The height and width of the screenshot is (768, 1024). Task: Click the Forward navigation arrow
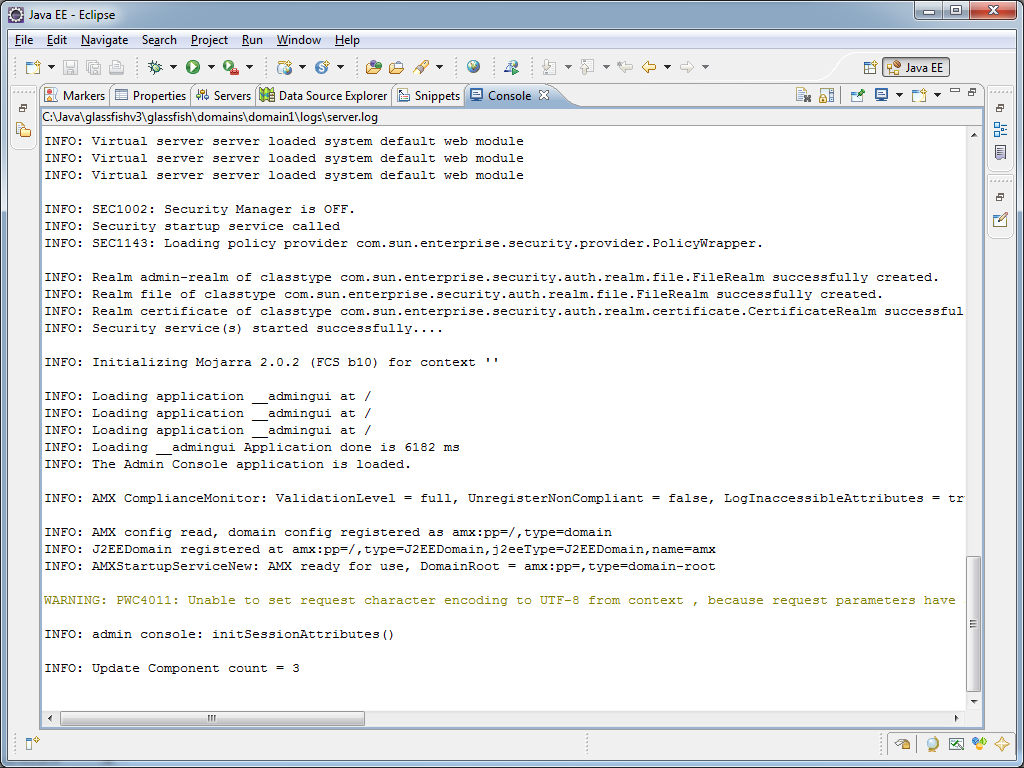[x=686, y=67]
